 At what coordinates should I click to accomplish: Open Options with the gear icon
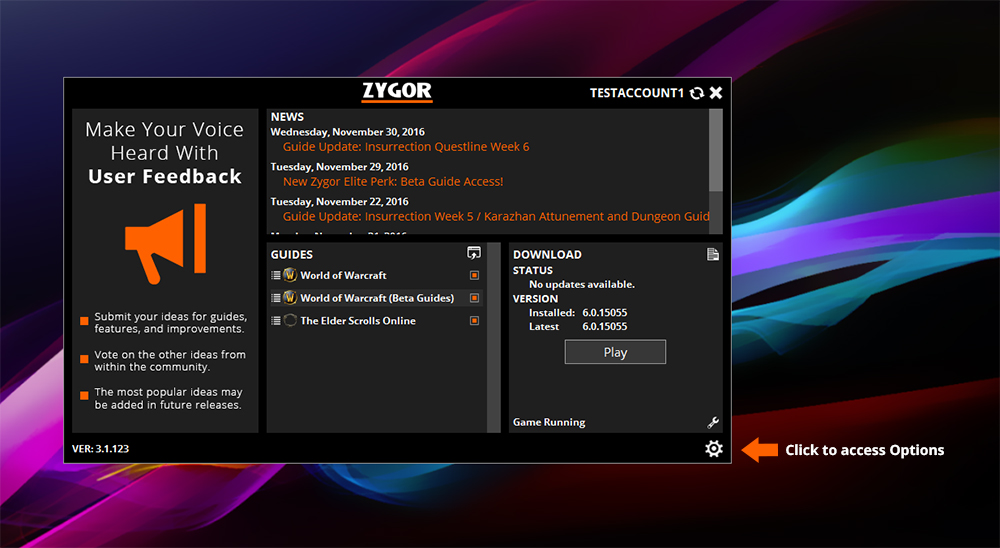coord(714,448)
